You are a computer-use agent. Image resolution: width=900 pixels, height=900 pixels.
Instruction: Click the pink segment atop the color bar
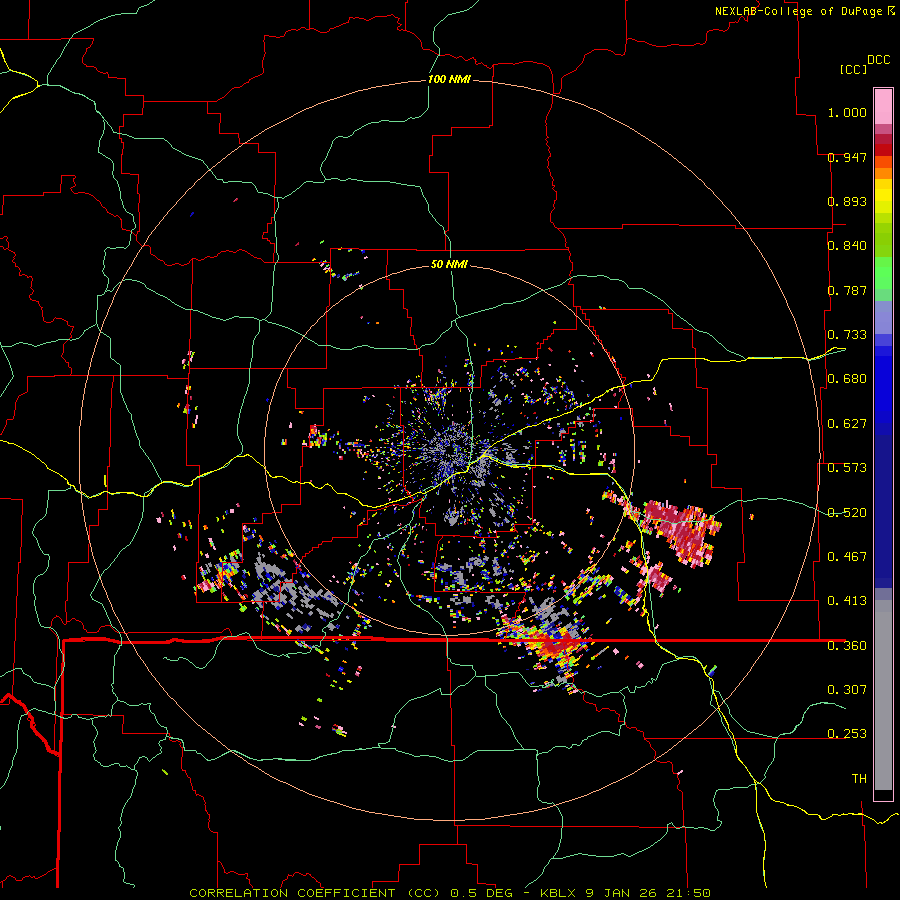[x=883, y=106]
